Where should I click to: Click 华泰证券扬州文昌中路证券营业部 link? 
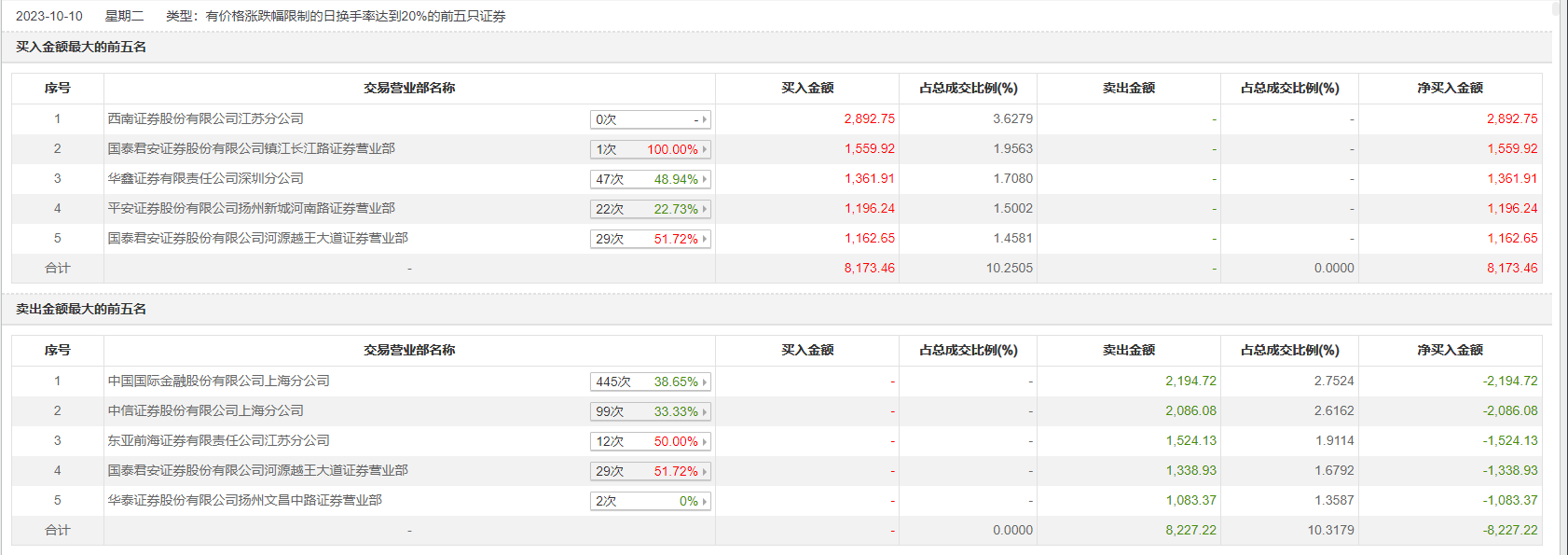[x=244, y=500]
